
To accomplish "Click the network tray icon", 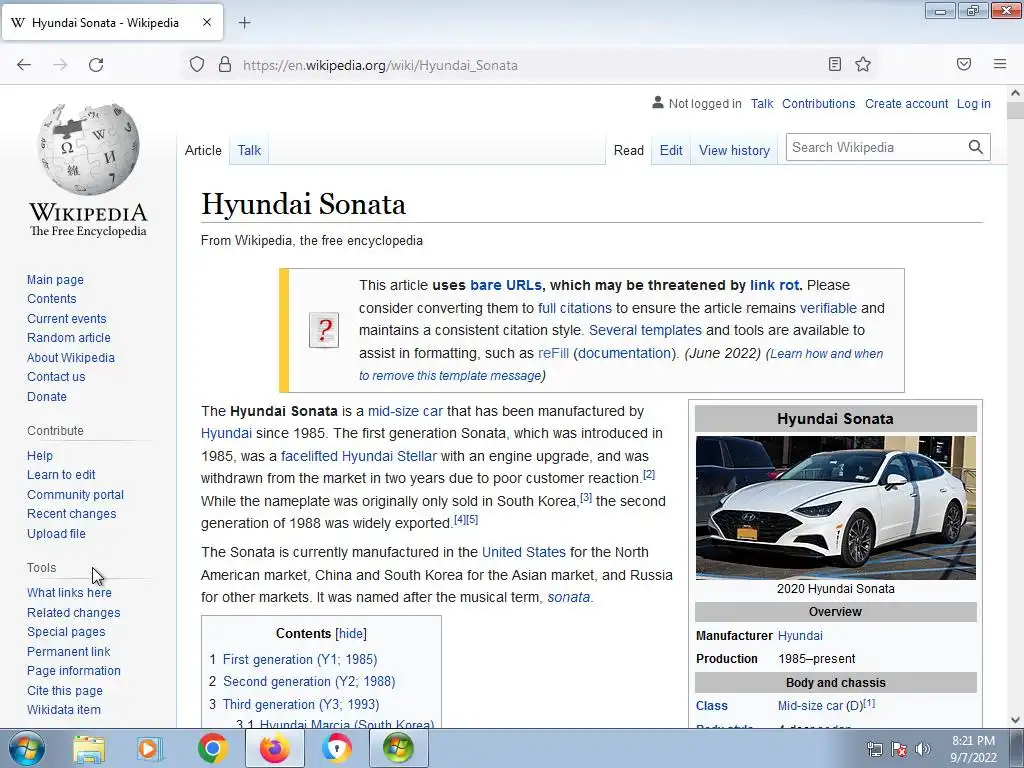I will pyautogui.click(x=874, y=749).
